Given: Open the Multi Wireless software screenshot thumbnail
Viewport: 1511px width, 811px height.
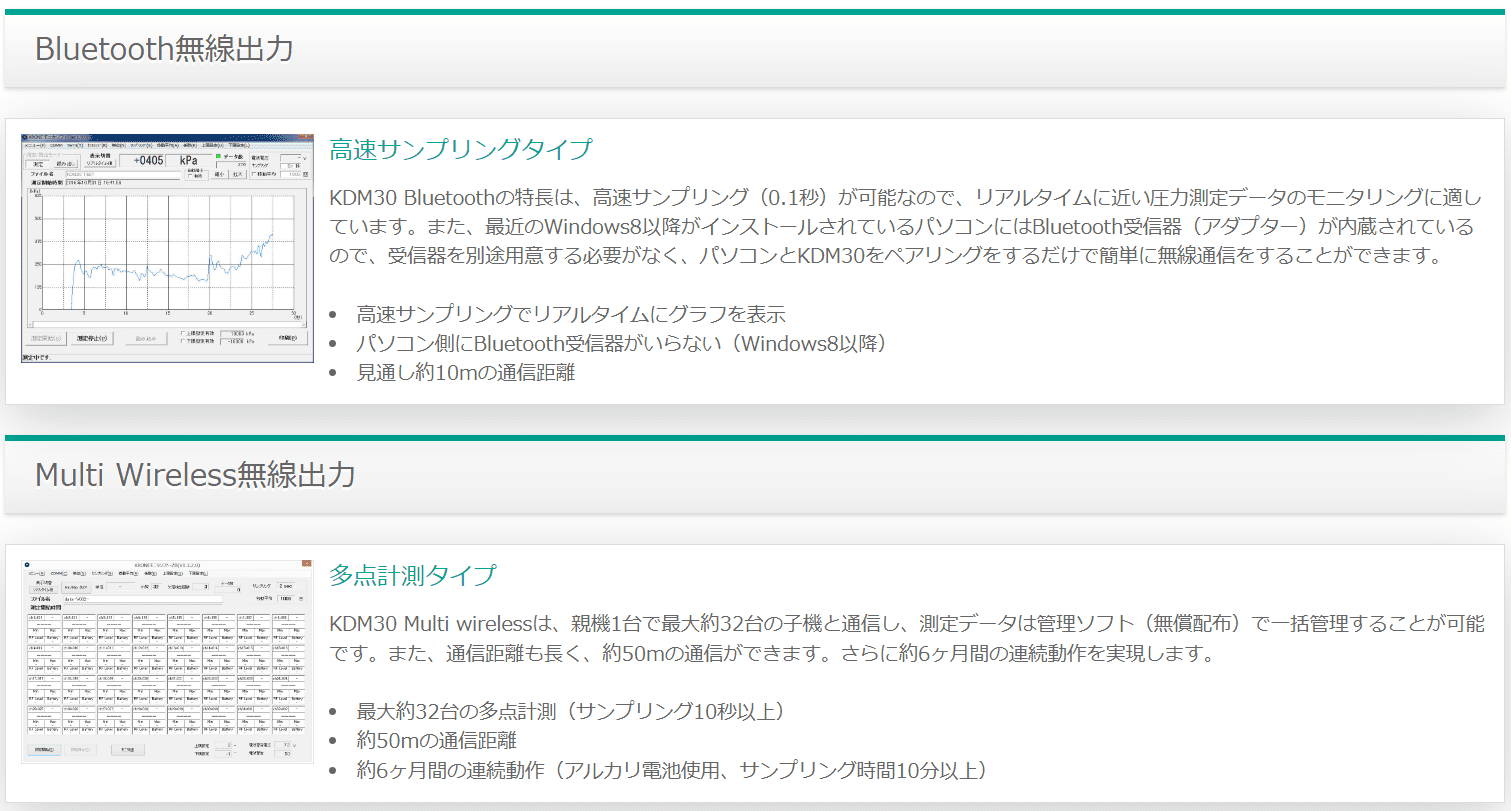Looking at the screenshot, I should [x=167, y=662].
